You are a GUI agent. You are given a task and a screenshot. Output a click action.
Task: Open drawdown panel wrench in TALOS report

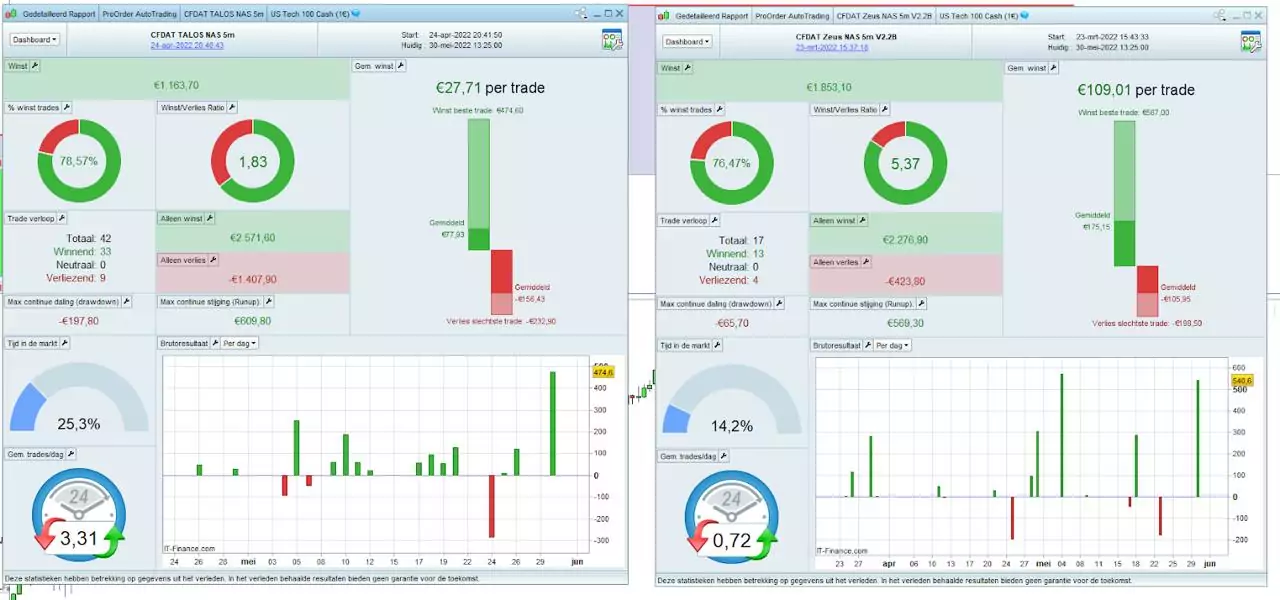[x=125, y=301]
